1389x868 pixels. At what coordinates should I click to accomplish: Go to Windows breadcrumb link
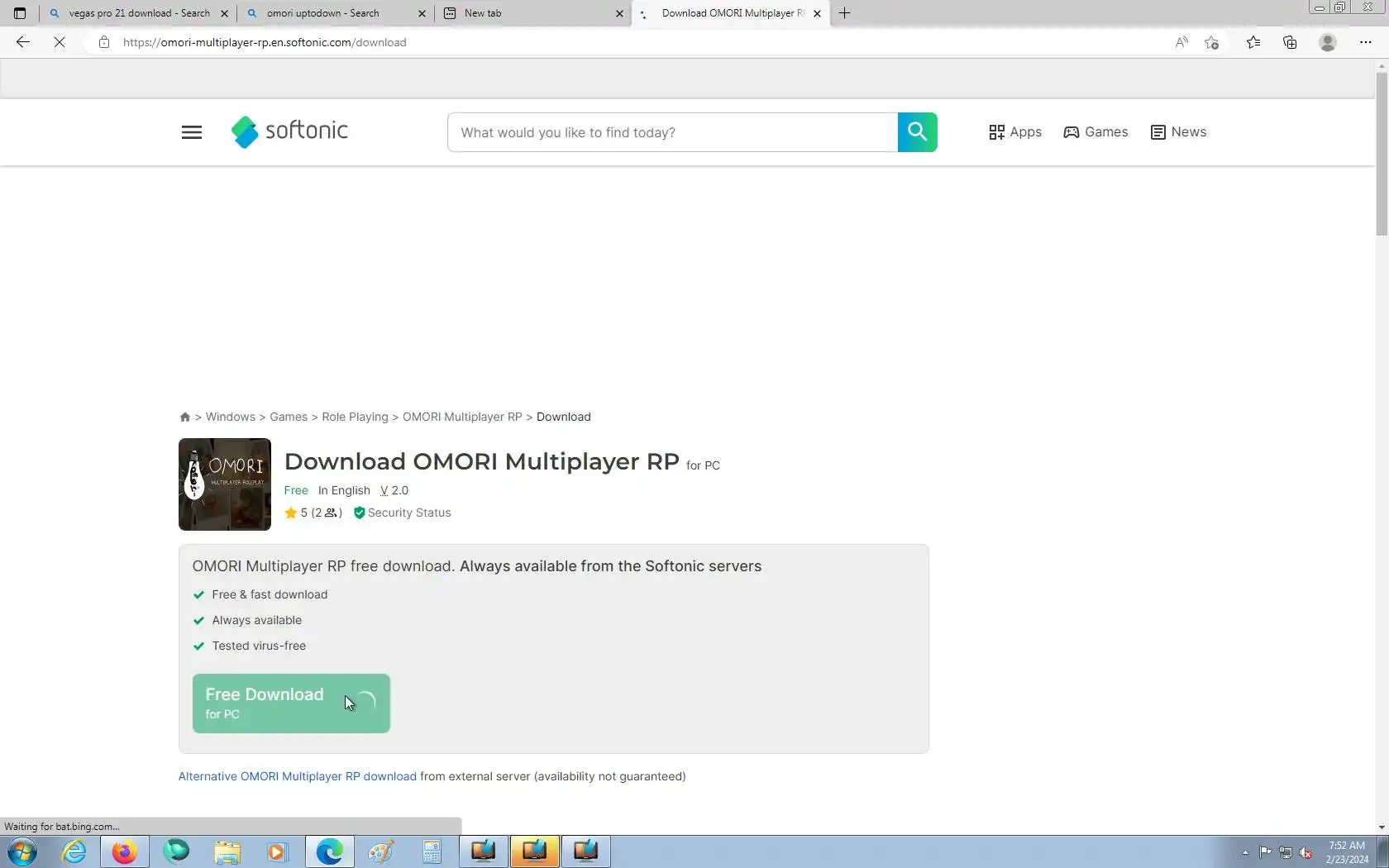pos(231,417)
